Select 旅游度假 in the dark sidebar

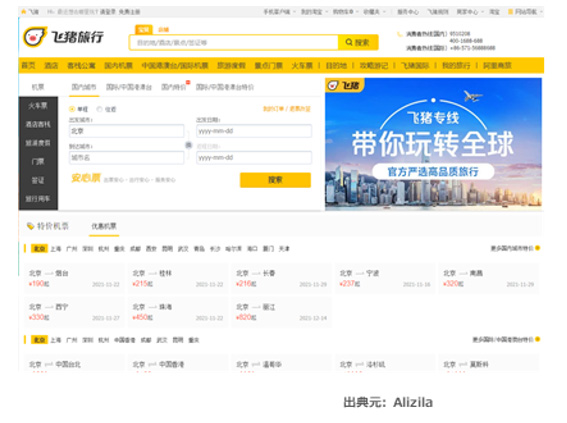point(38,143)
